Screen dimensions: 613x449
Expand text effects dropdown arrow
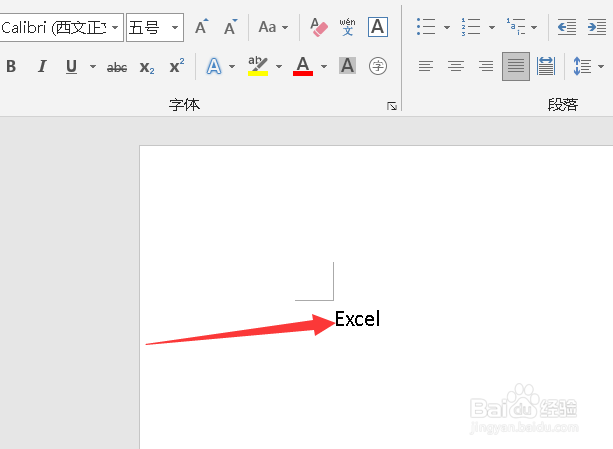pyautogui.click(x=232, y=66)
